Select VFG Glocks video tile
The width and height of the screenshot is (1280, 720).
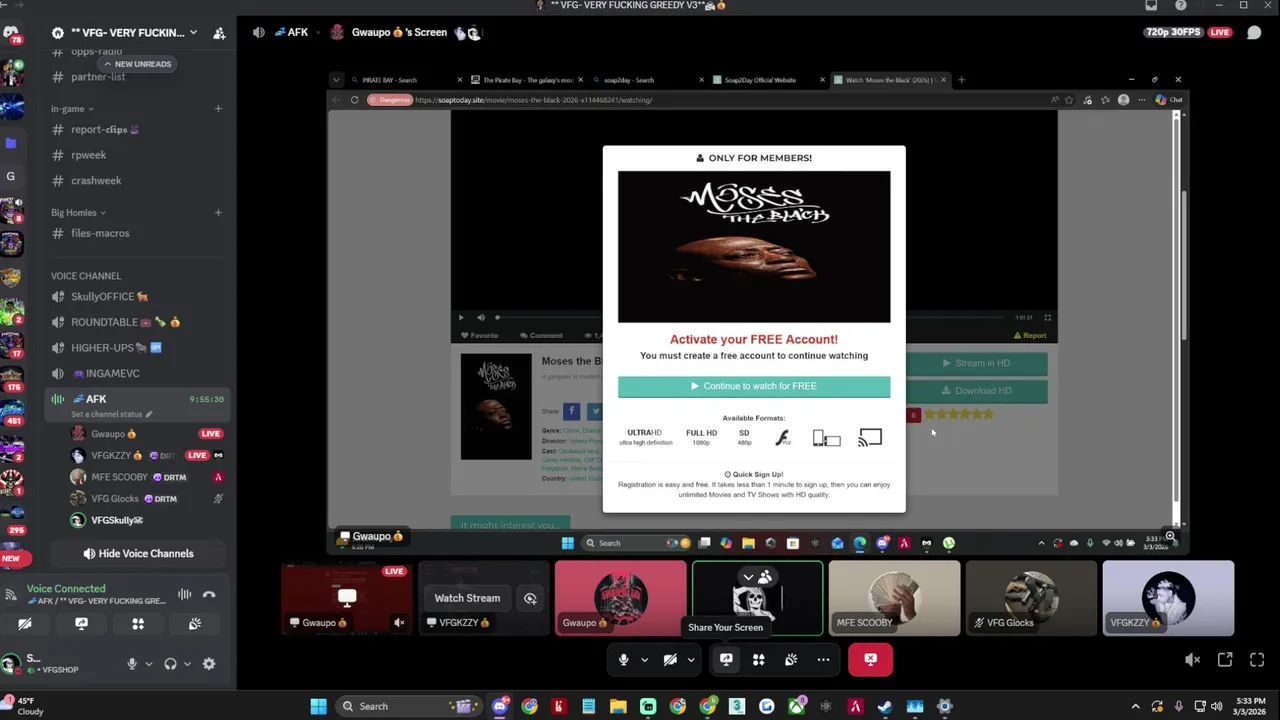1031,598
